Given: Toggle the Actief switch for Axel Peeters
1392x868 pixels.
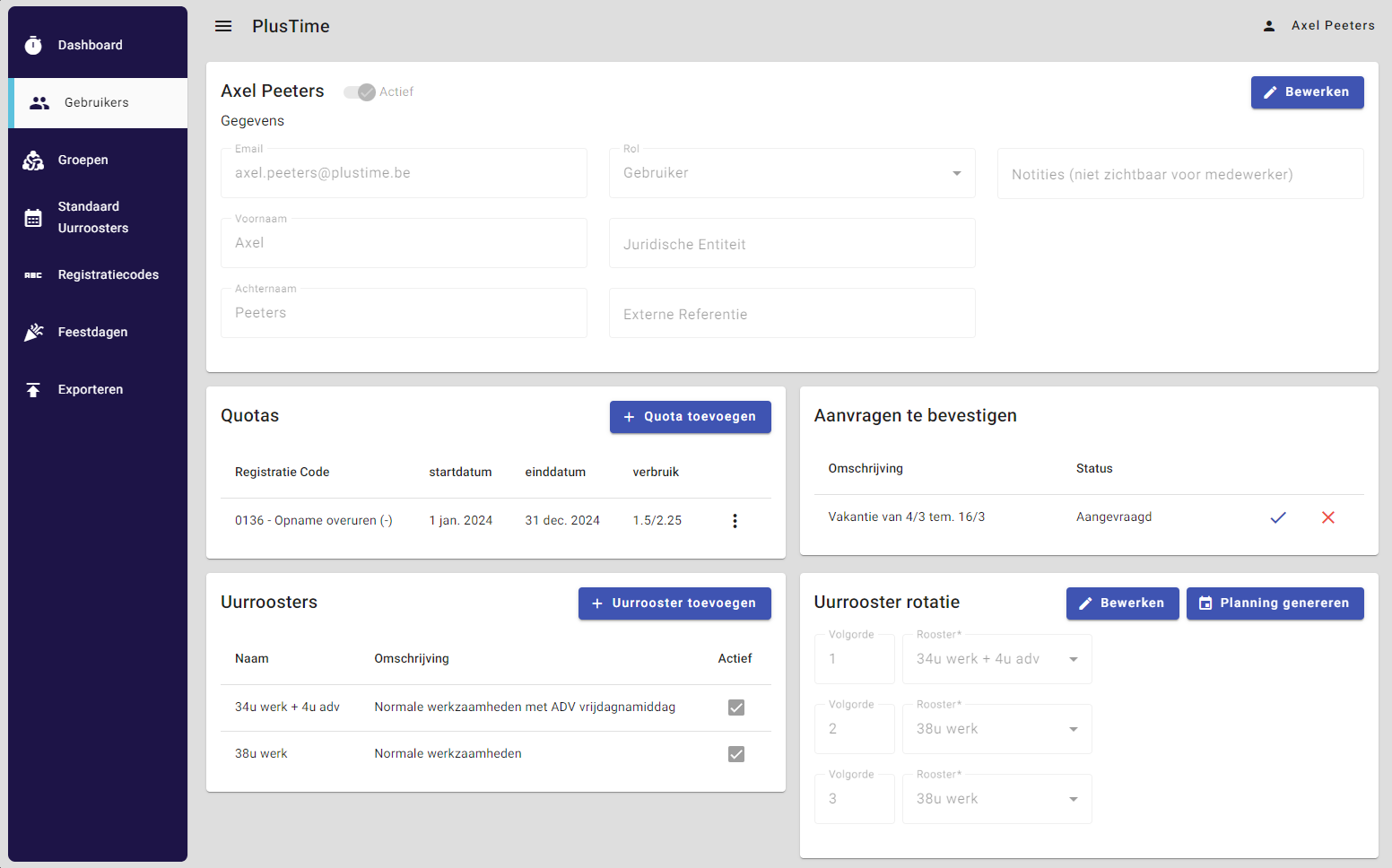Looking at the screenshot, I should click(x=360, y=92).
